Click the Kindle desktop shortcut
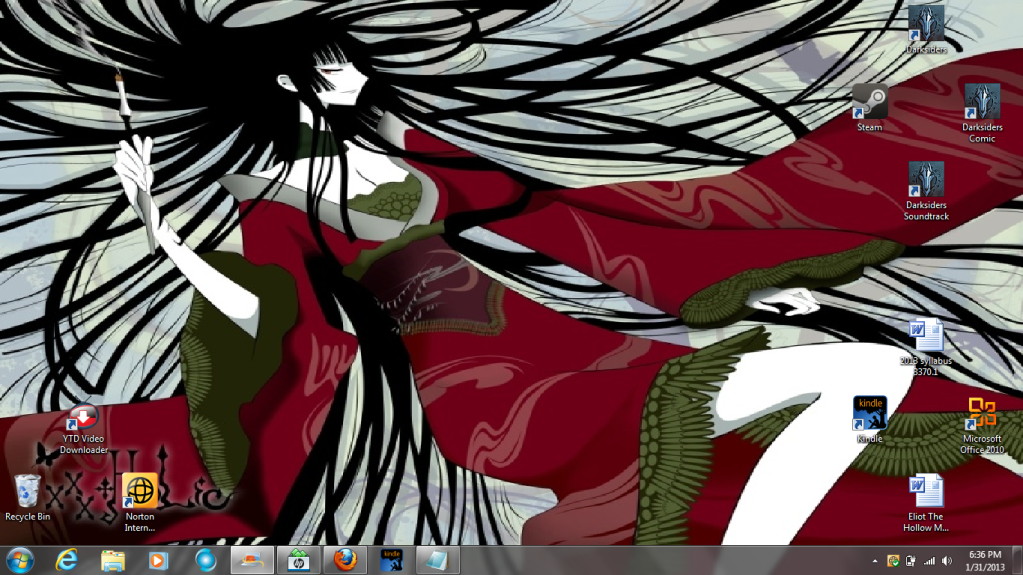1023x575 pixels. pyautogui.click(x=869, y=414)
